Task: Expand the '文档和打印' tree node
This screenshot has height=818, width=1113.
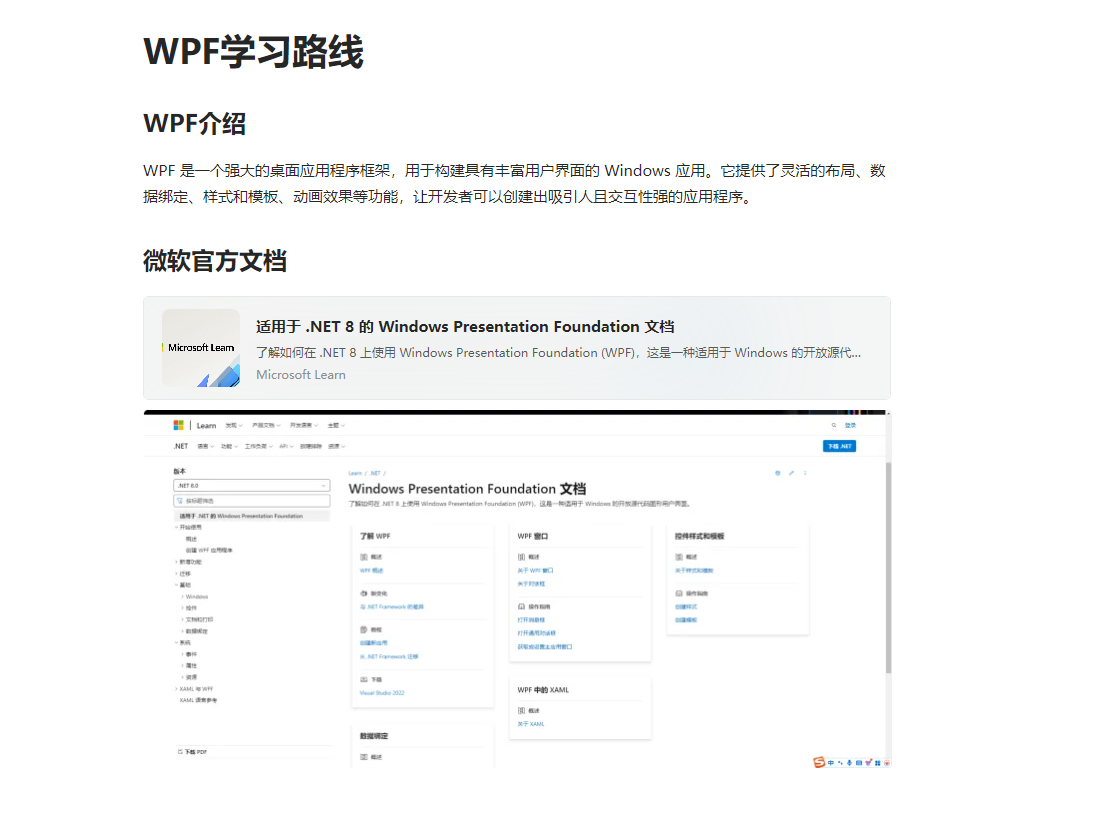Action: click(197, 619)
